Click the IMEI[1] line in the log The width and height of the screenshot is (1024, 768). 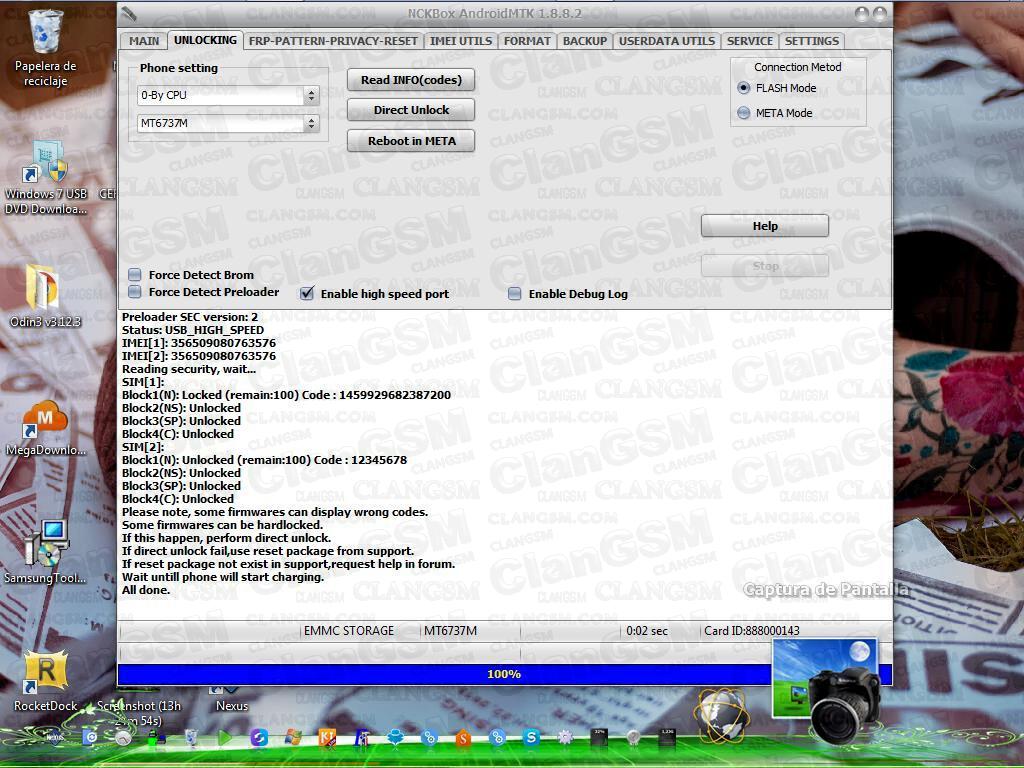point(199,343)
